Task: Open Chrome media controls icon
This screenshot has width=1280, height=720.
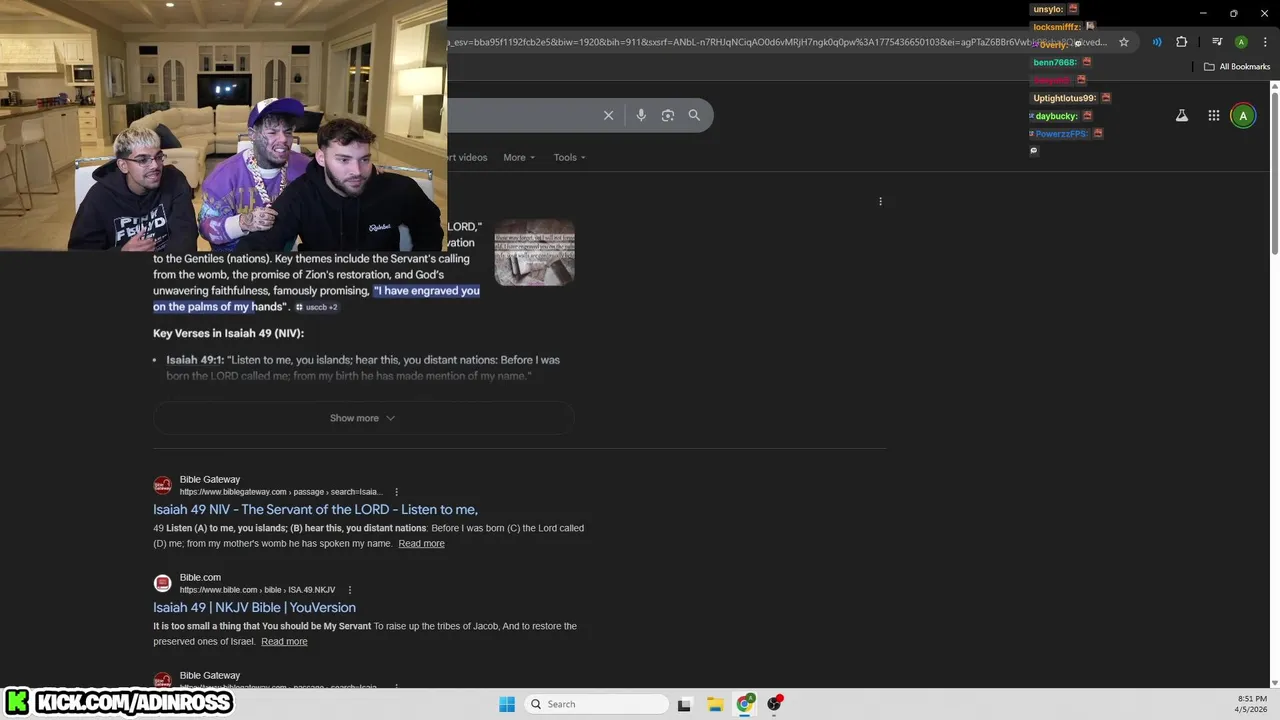Action: [x=1217, y=42]
